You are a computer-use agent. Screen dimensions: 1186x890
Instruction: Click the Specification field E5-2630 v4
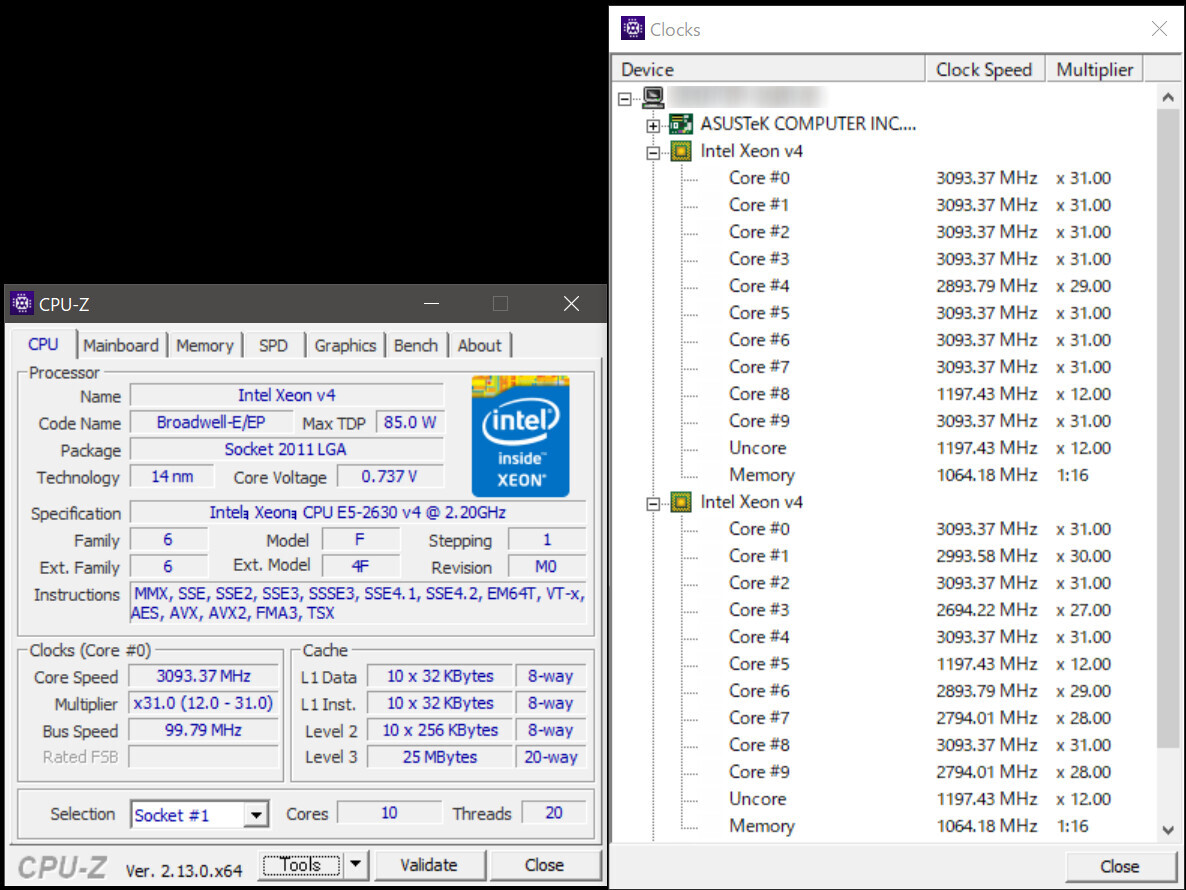(358, 513)
